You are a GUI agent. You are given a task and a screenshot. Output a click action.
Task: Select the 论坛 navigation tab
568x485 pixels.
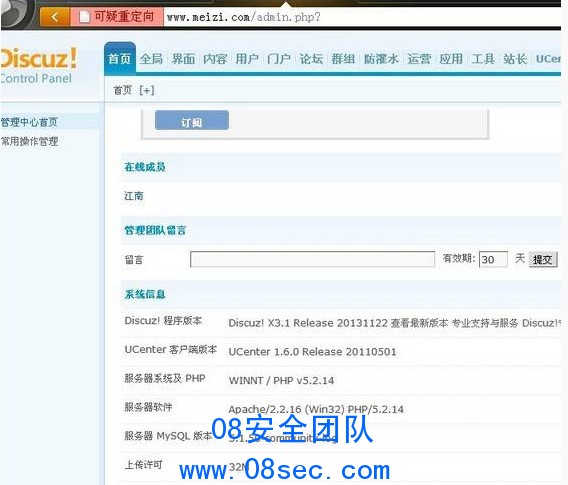click(311, 59)
